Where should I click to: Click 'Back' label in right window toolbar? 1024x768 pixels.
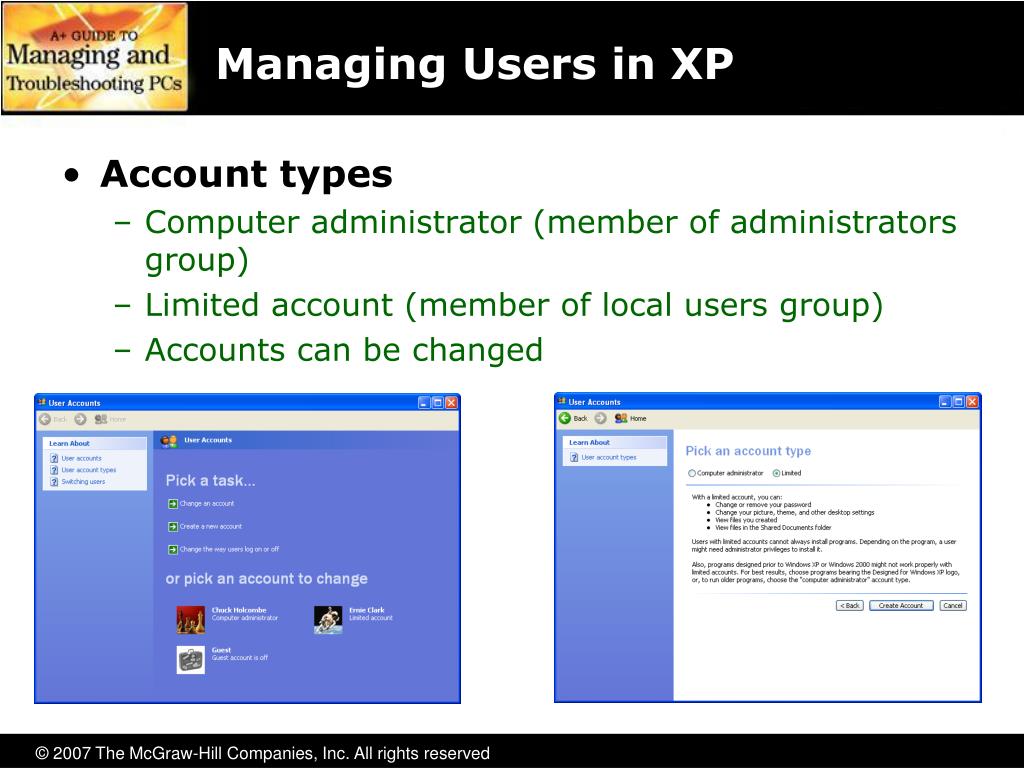(581, 419)
